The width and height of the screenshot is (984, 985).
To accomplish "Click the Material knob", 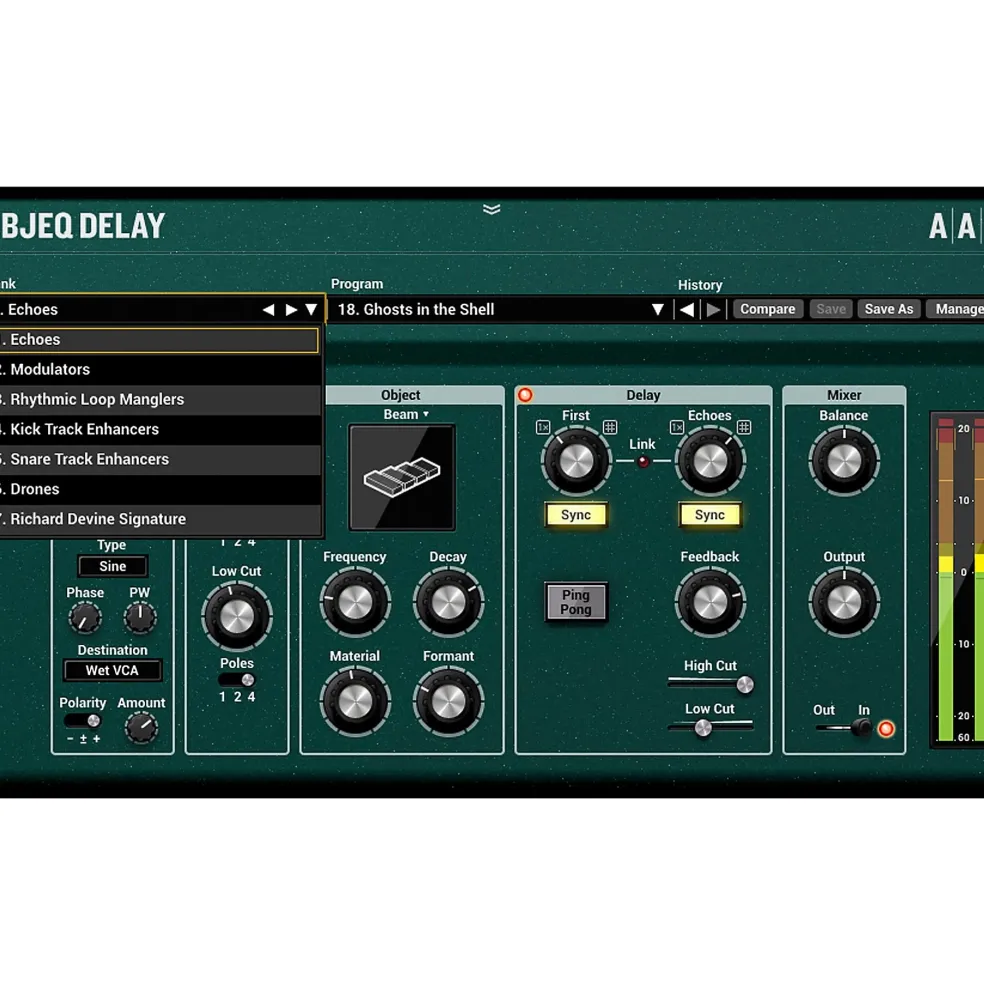I will (x=355, y=702).
